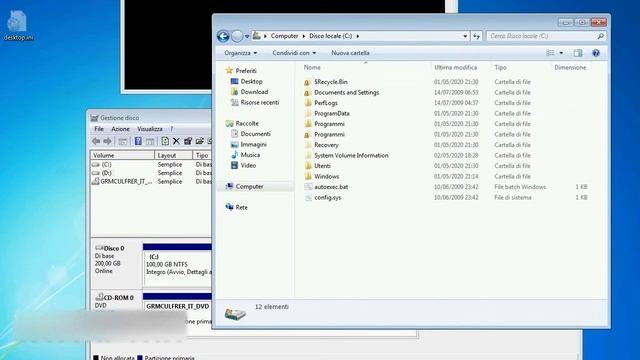640x360 pixels.
Task: Expand breadcrumb arrow after Computer
Action: [x=304, y=36]
